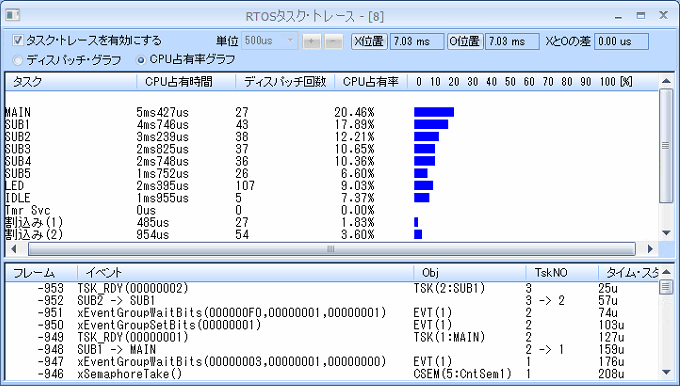The height and width of the screenshot is (386, 680).
Task: Click the CPU占有率 column header
Action: (371, 82)
